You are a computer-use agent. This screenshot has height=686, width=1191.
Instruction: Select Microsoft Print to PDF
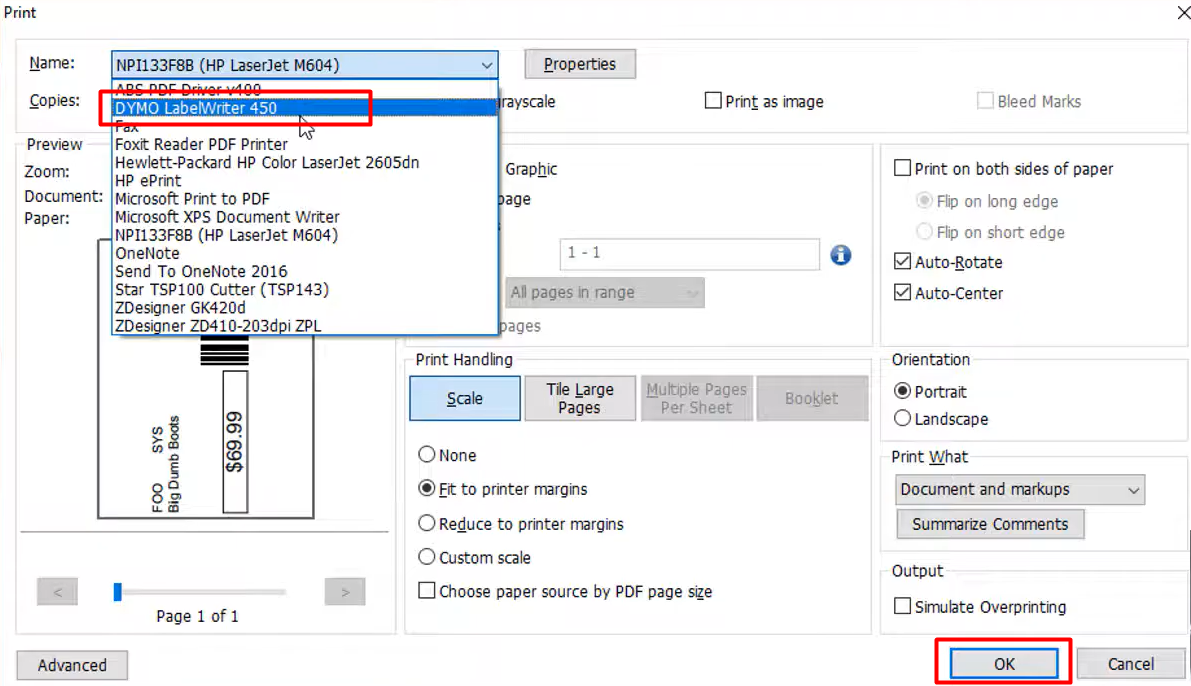point(305,199)
